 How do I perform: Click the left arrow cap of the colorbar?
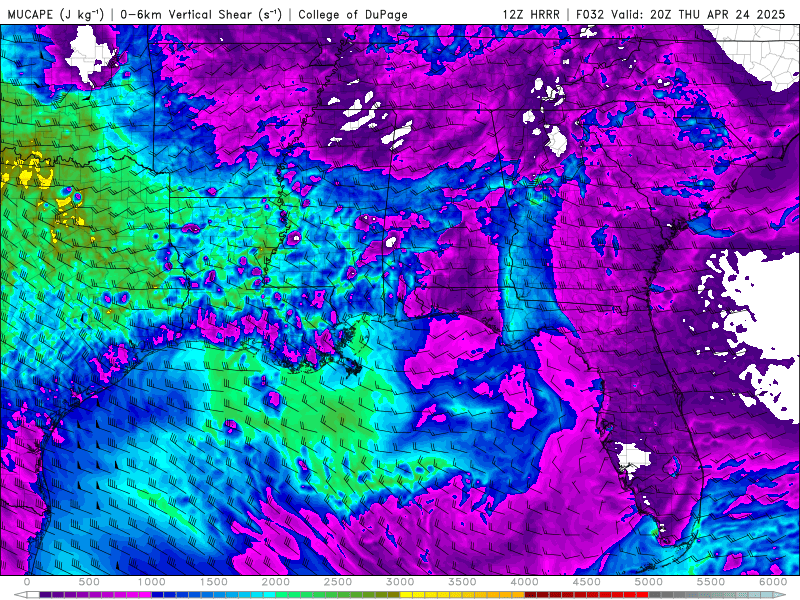click(x=20, y=595)
